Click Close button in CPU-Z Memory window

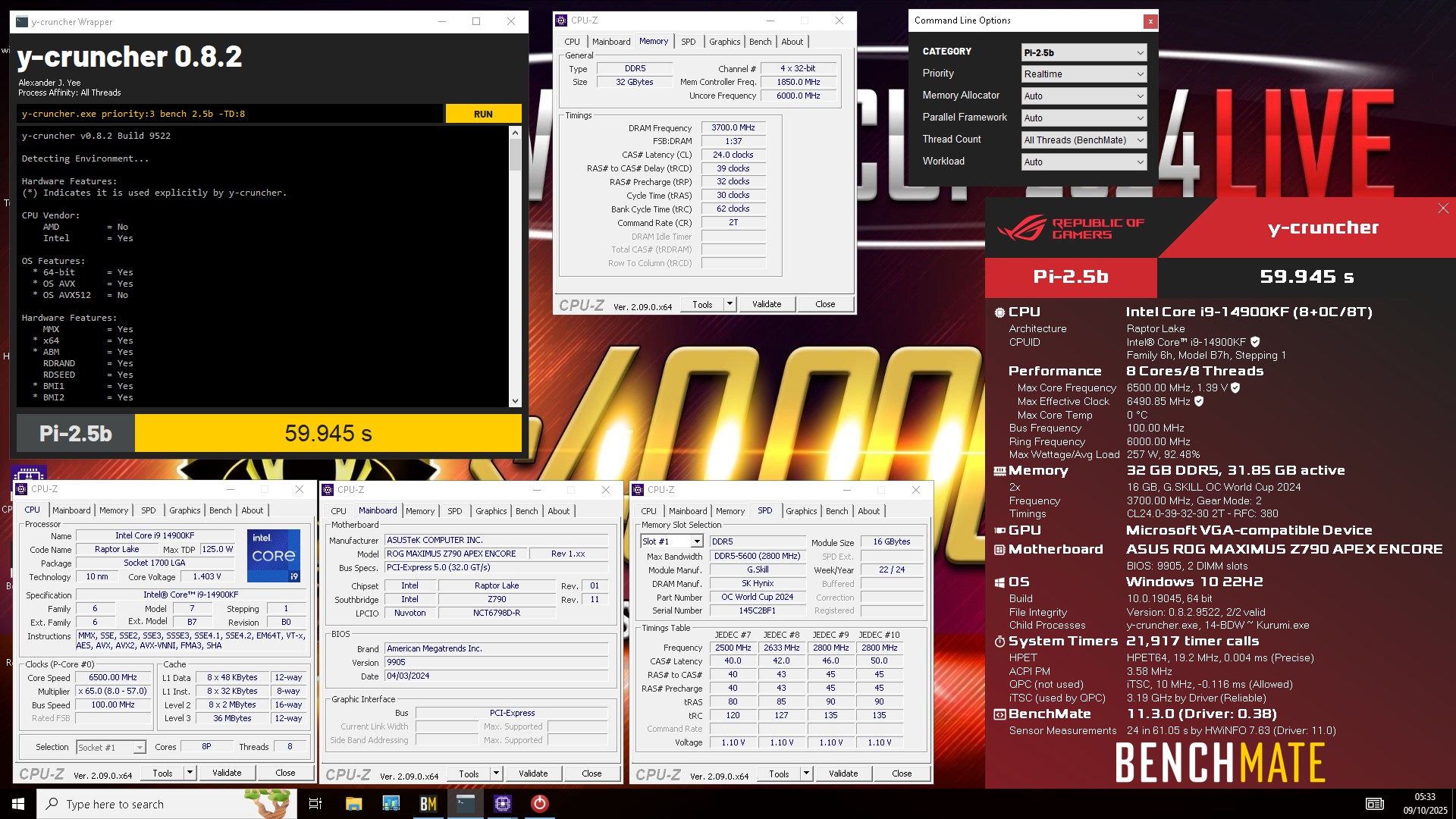coord(825,304)
